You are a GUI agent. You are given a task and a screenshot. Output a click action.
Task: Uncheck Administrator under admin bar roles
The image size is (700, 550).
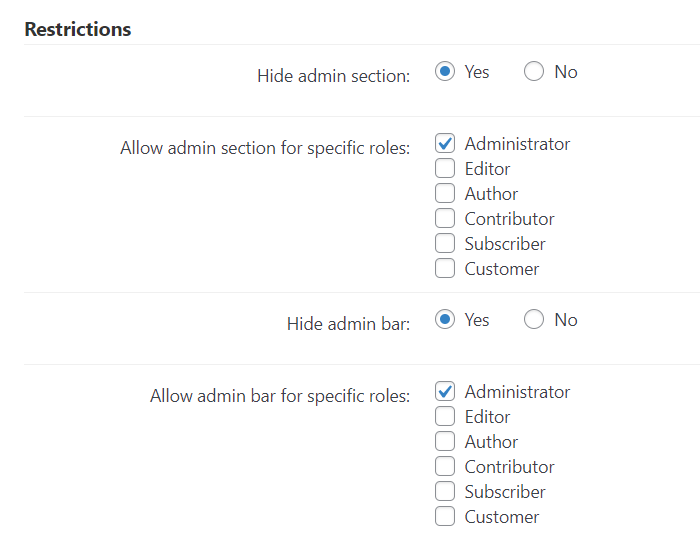tap(446, 392)
